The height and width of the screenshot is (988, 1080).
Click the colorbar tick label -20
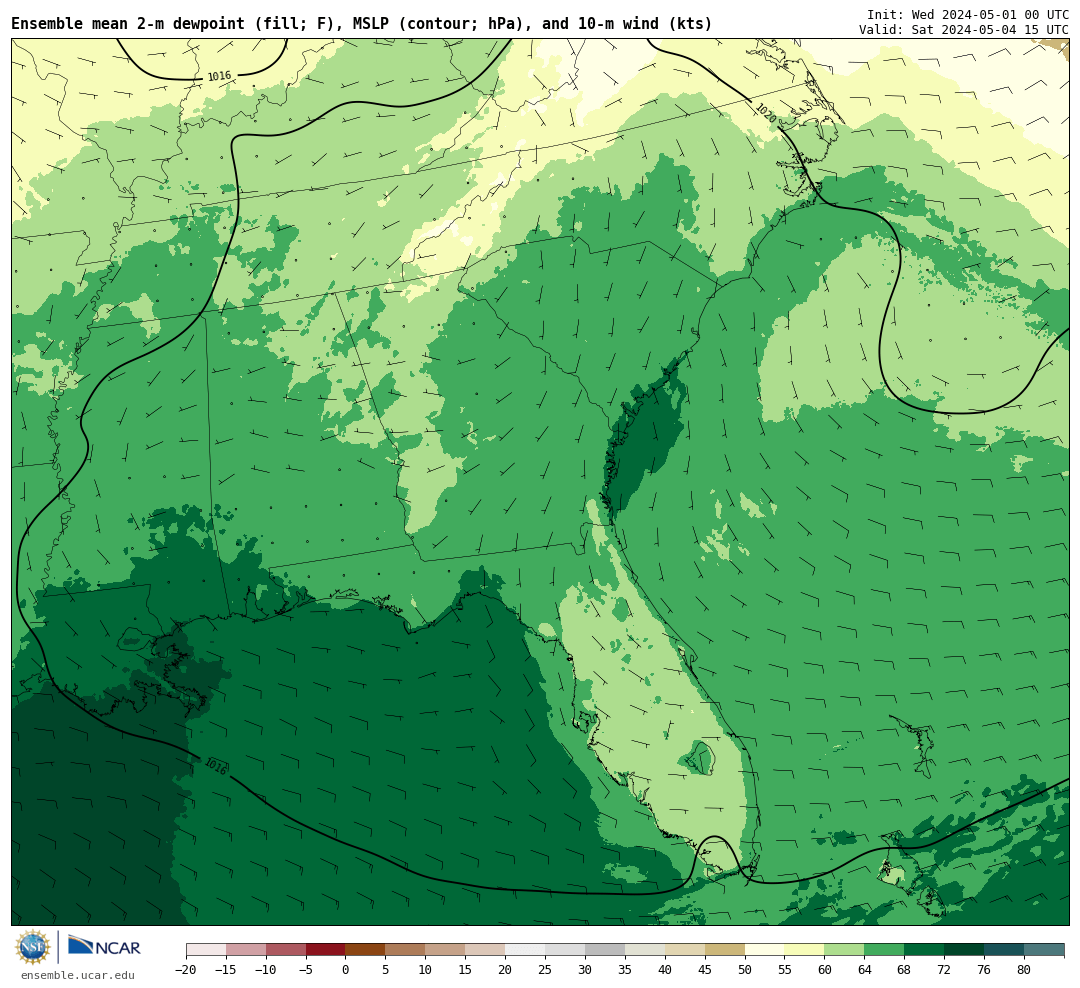click(186, 970)
